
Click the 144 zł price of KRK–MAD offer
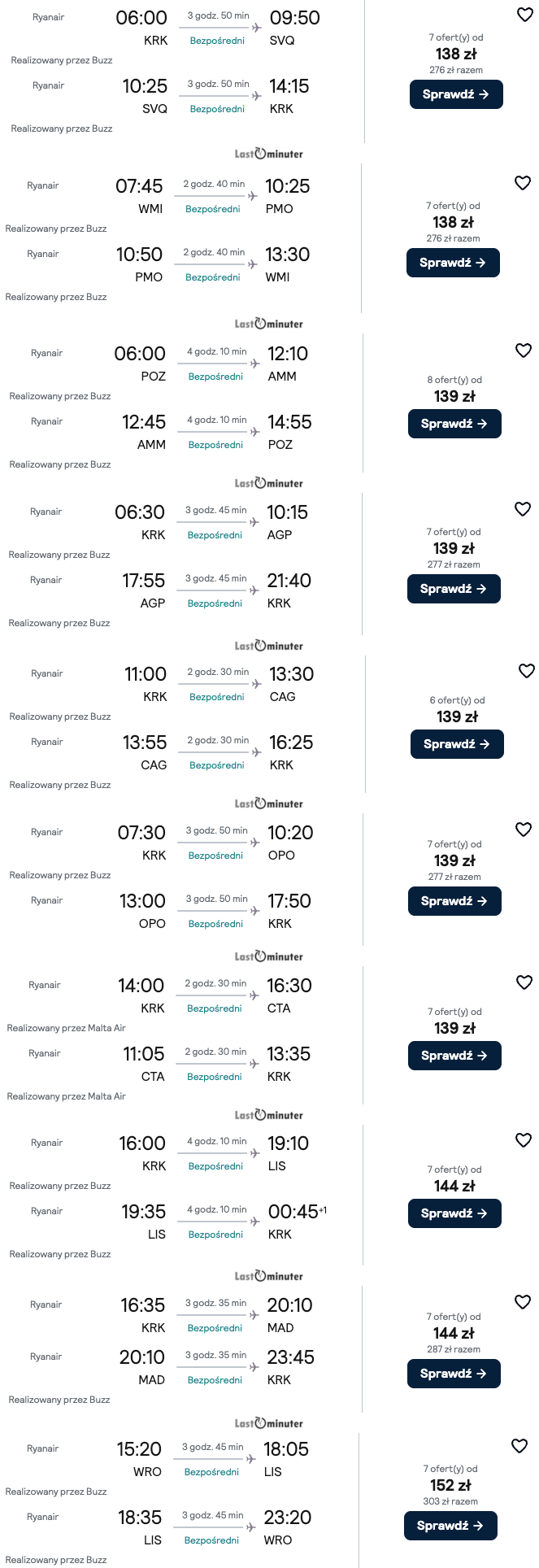click(454, 1333)
